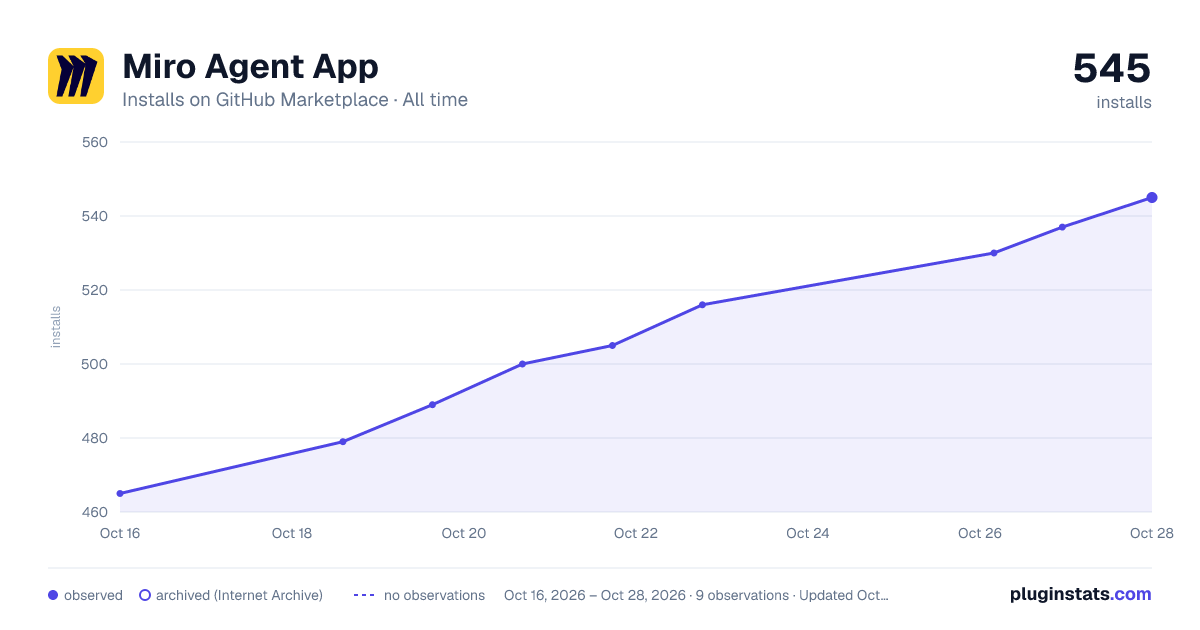Click the data point at 479 installs
Viewport: 1200px width, 630px height.
pyautogui.click(x=343, y=442)
